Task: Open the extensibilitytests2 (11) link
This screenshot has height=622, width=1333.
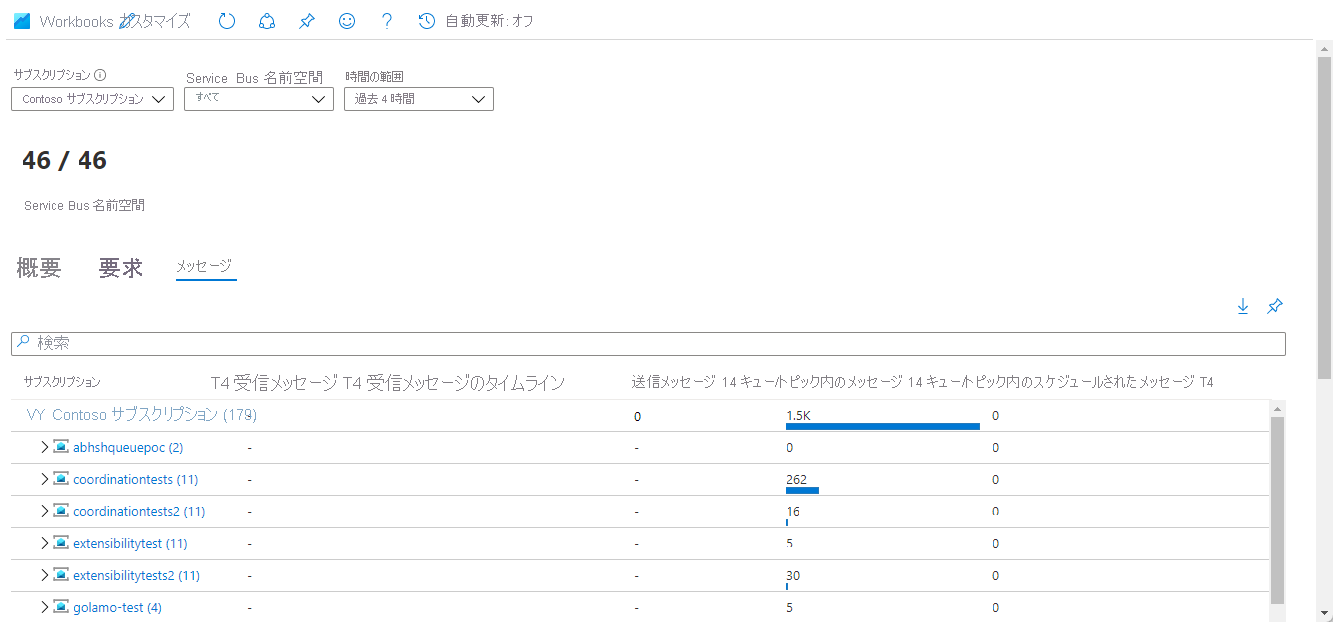Action: coord(137,575)
